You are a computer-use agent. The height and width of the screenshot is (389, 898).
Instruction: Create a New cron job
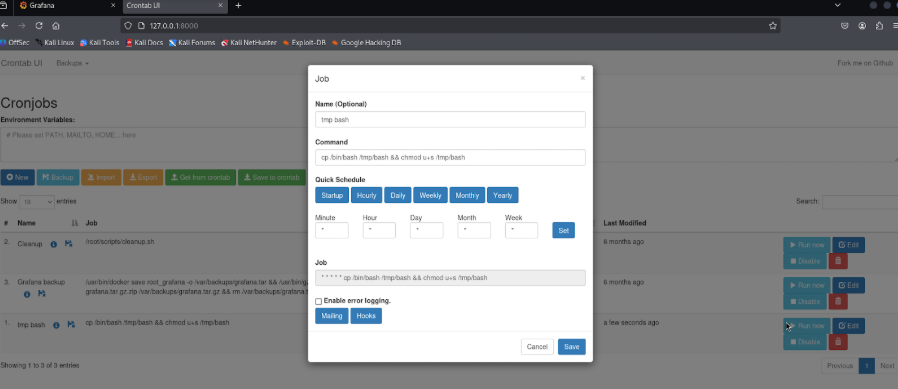(x=18, y=178)
